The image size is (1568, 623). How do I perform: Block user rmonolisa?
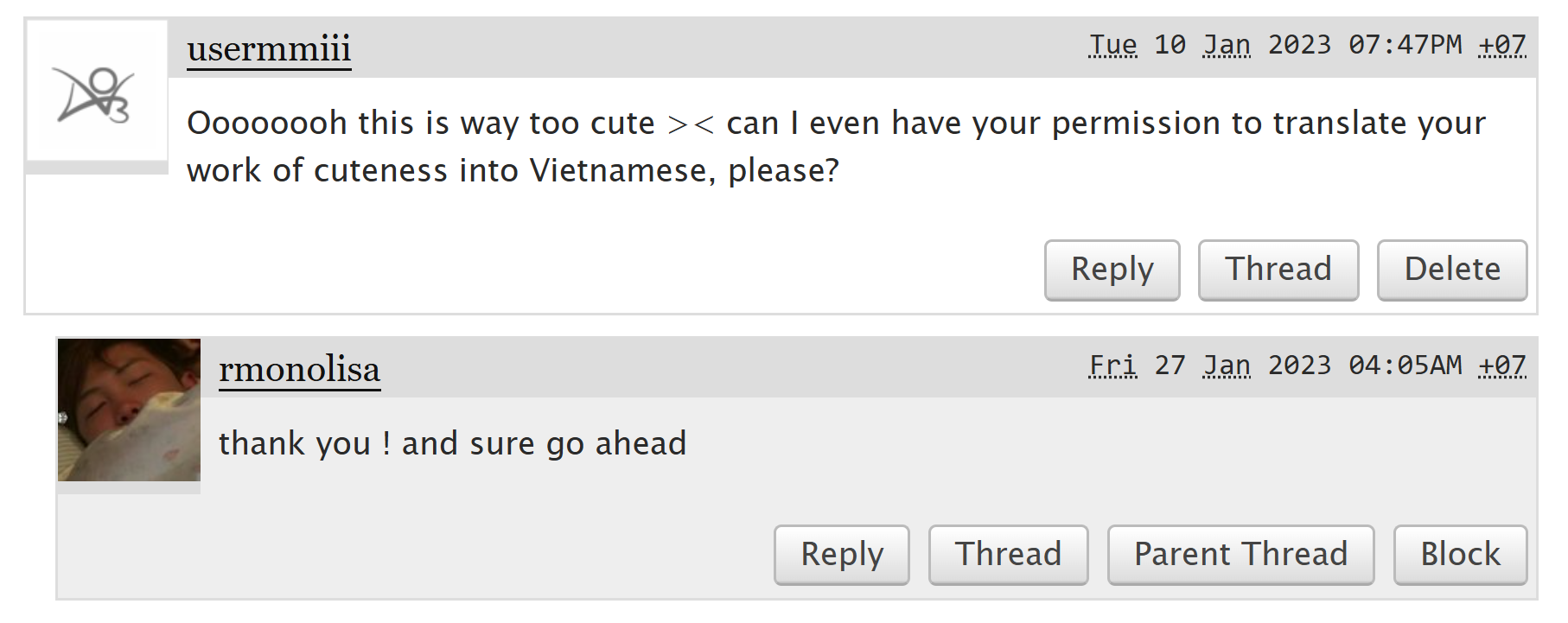(1460, 555)
